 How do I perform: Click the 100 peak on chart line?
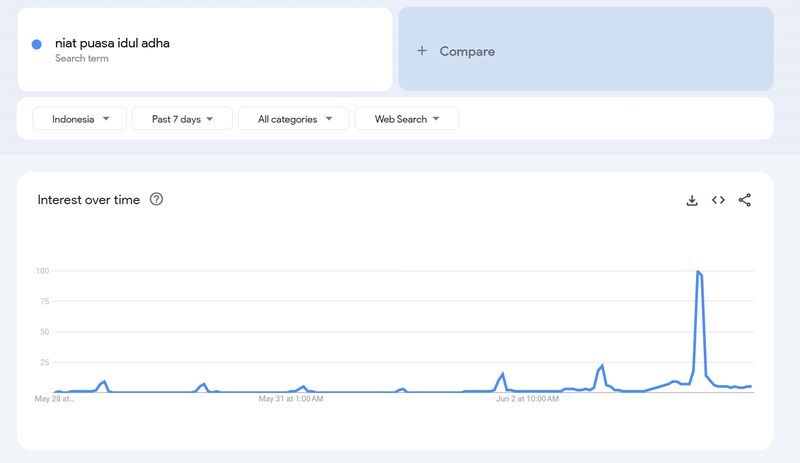(x=697, y=272)
